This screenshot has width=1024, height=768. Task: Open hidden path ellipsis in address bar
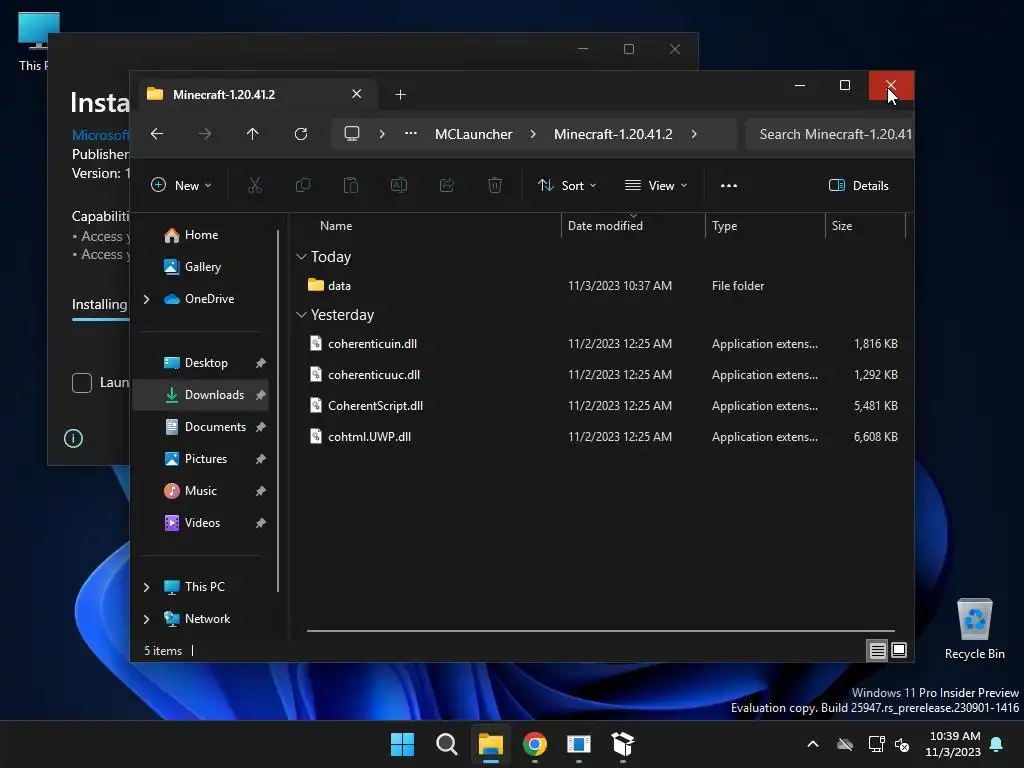tap(411, 133)
